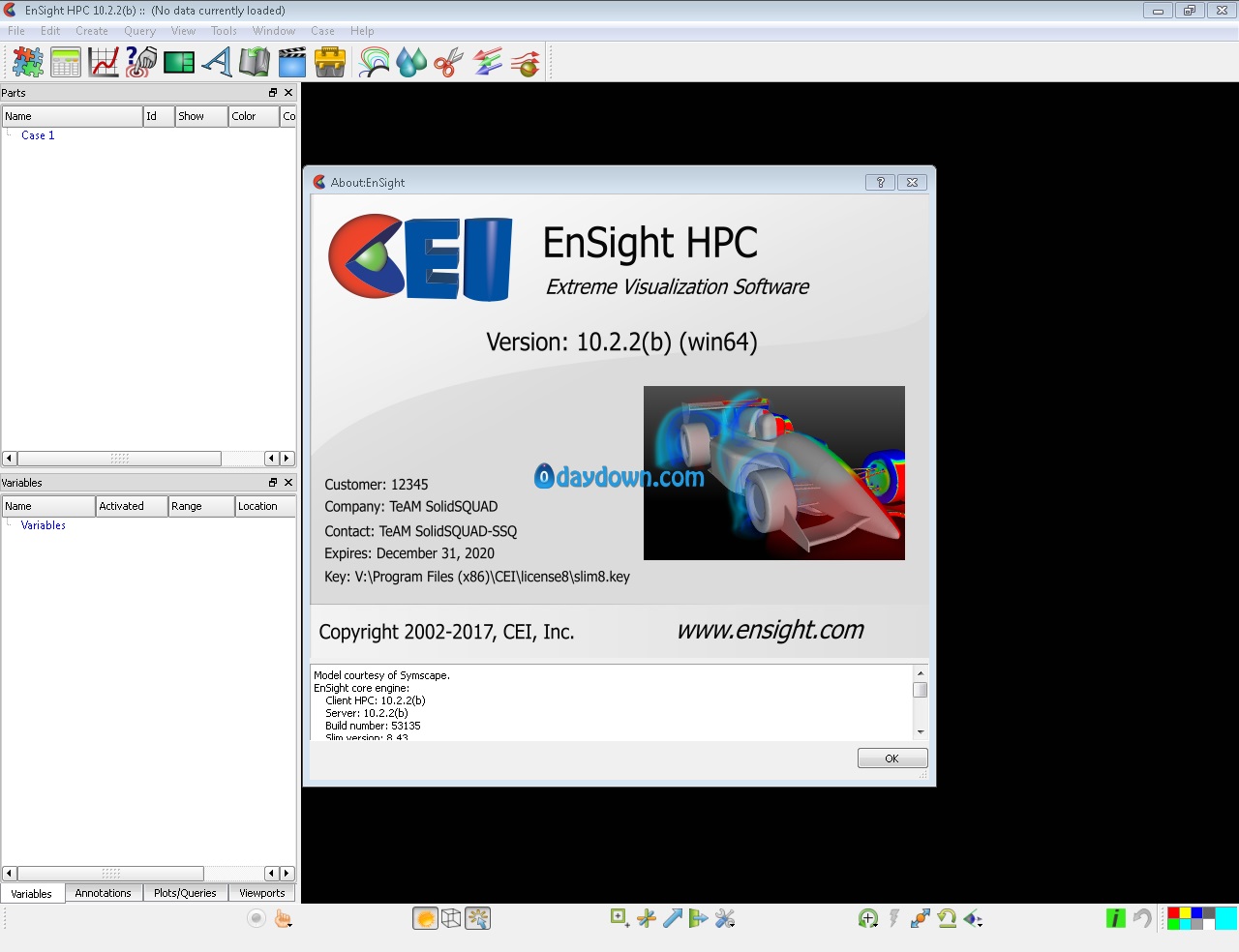
Task: Click the F1 car model thumbnail image
Action: click(x=774, y=473)
